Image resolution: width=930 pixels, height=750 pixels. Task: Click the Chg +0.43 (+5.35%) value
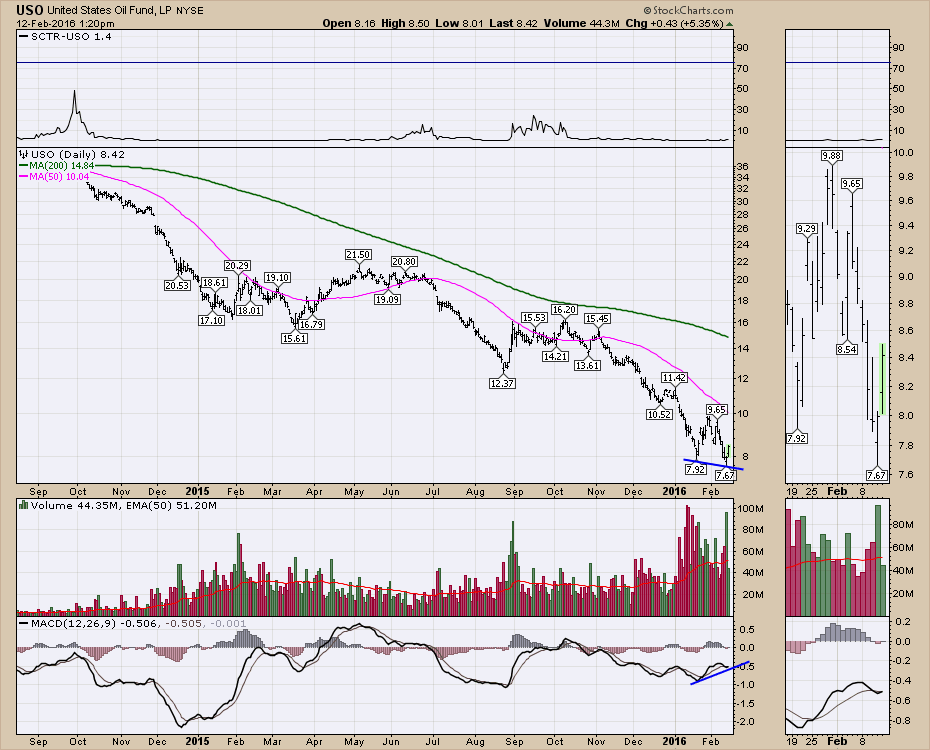(x=674, y=24)
